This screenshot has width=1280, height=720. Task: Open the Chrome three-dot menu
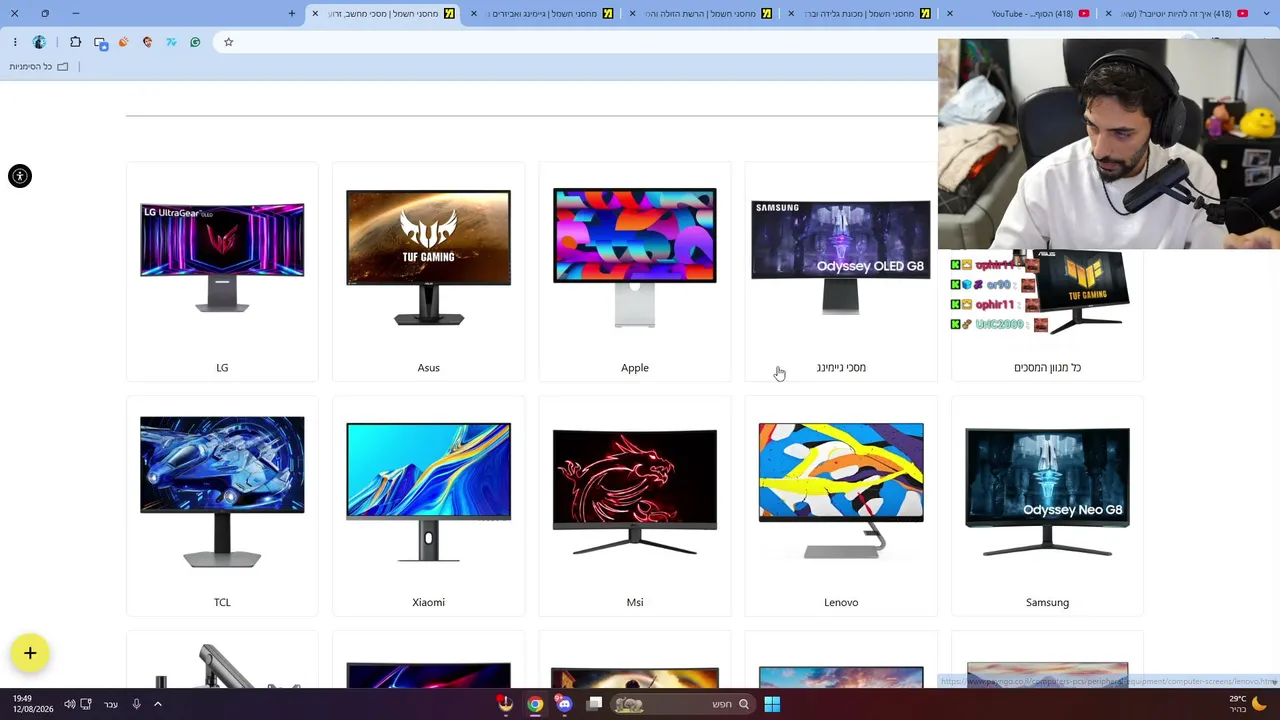[x=15, y=42]
